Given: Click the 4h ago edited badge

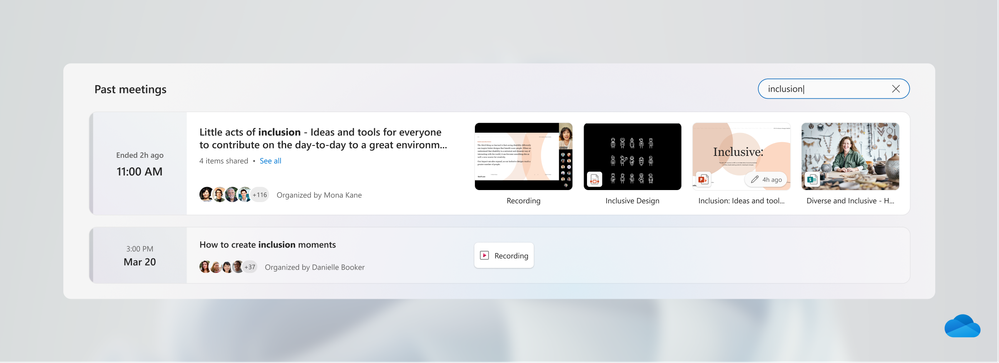Looking at the screenshot, I should click(766, 180).
